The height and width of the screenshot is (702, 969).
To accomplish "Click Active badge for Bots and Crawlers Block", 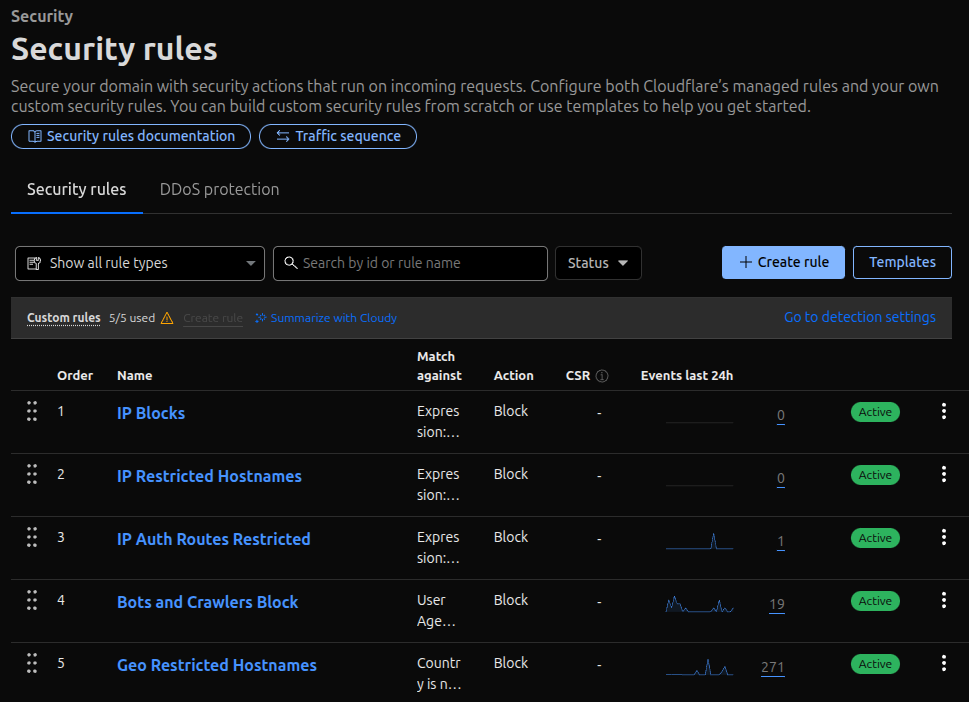I will pyautogui.click(x=875, y=601).
